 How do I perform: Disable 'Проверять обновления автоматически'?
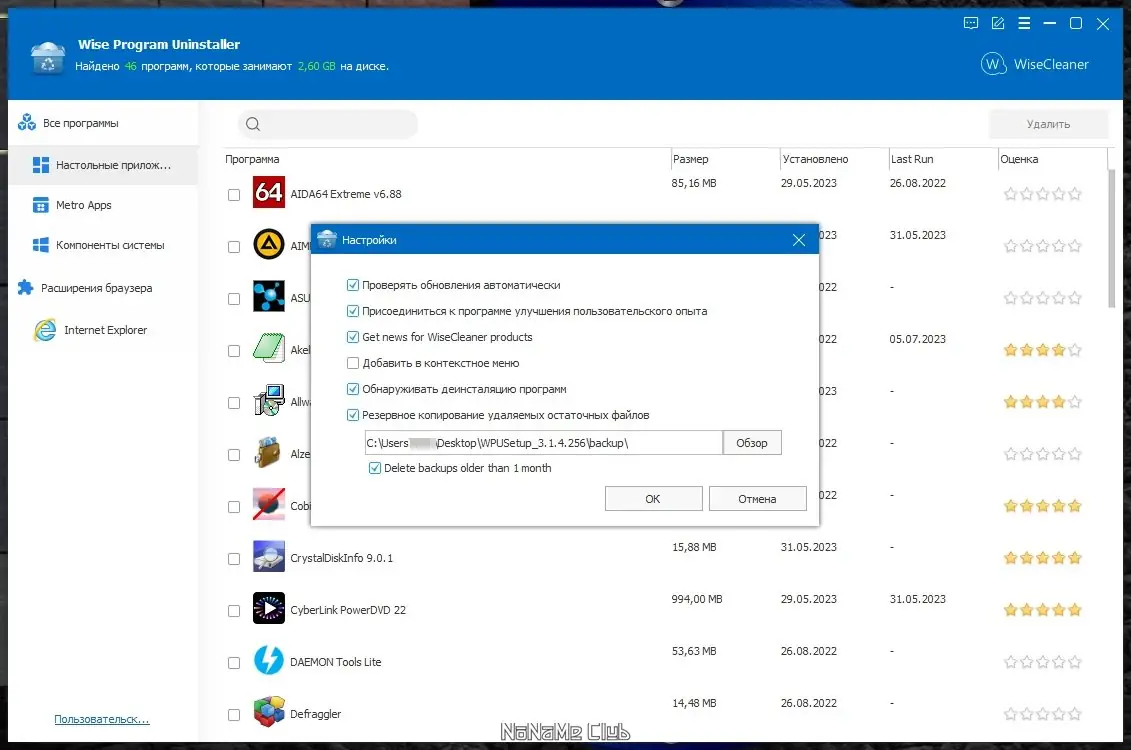354,284
